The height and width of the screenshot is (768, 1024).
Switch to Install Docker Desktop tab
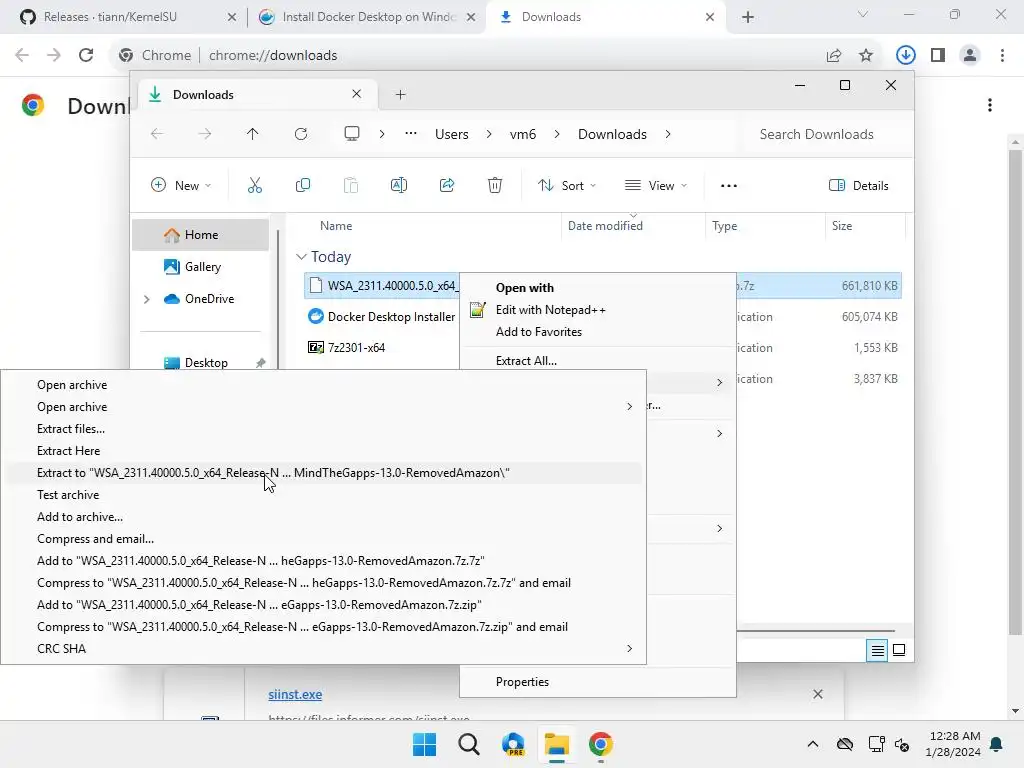coord(366,17)
